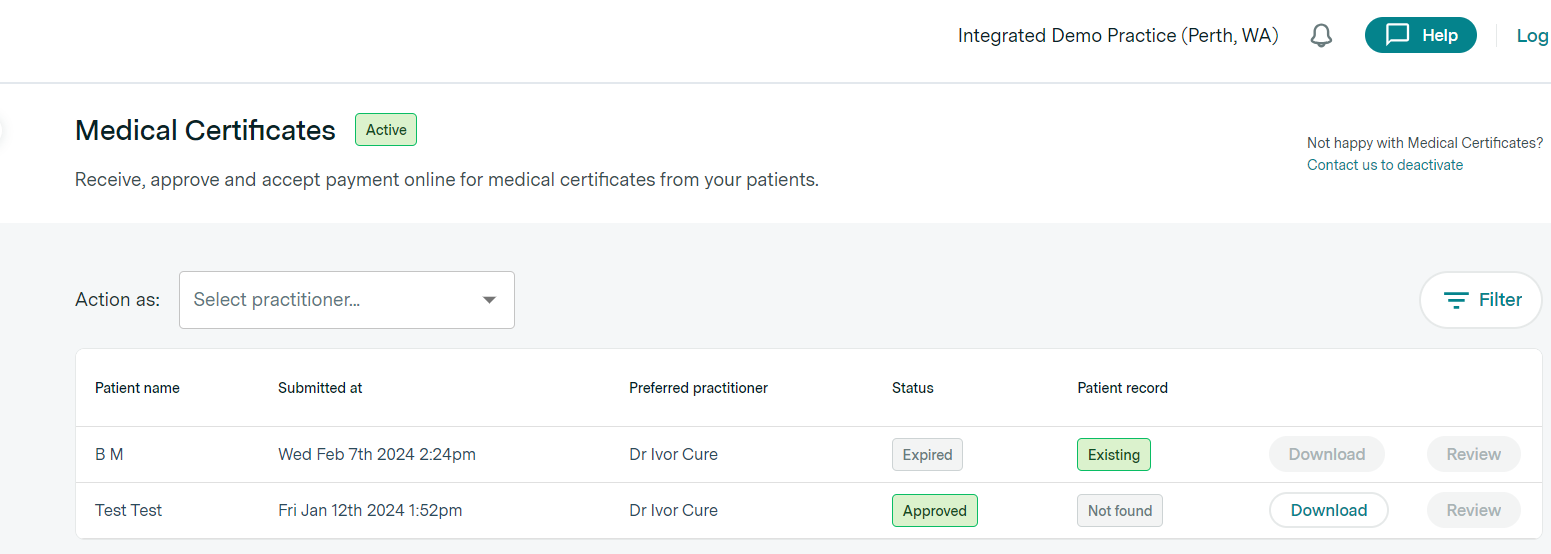Click the Patient name column header
This screenshot has width=1551, height=554.
tap(137, 388)
